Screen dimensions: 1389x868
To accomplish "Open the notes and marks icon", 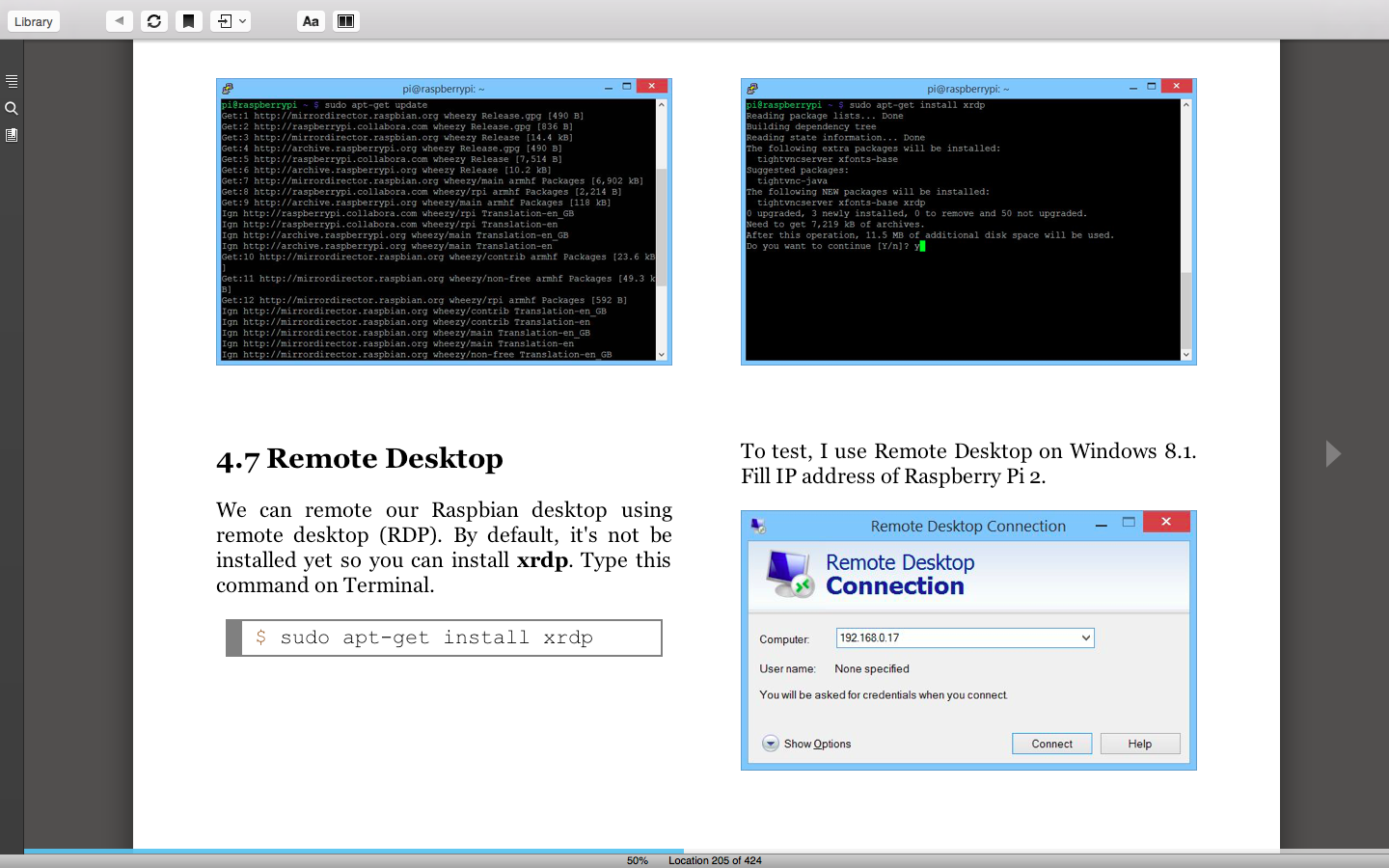I will [x=12, y=135].
